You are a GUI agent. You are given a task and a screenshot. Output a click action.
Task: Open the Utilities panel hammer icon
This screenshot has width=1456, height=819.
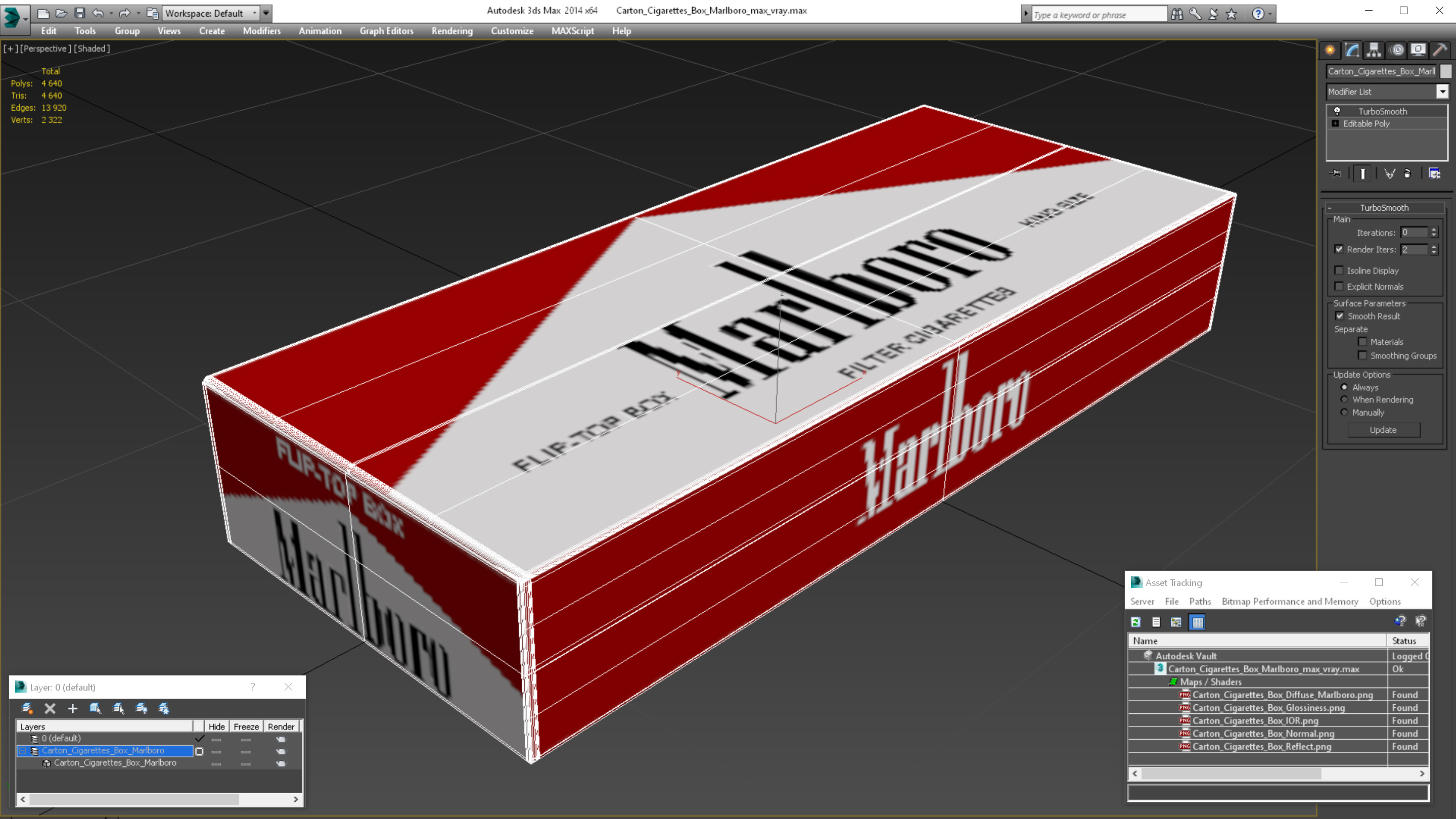pyautogui.click(x=1440, y=51)
